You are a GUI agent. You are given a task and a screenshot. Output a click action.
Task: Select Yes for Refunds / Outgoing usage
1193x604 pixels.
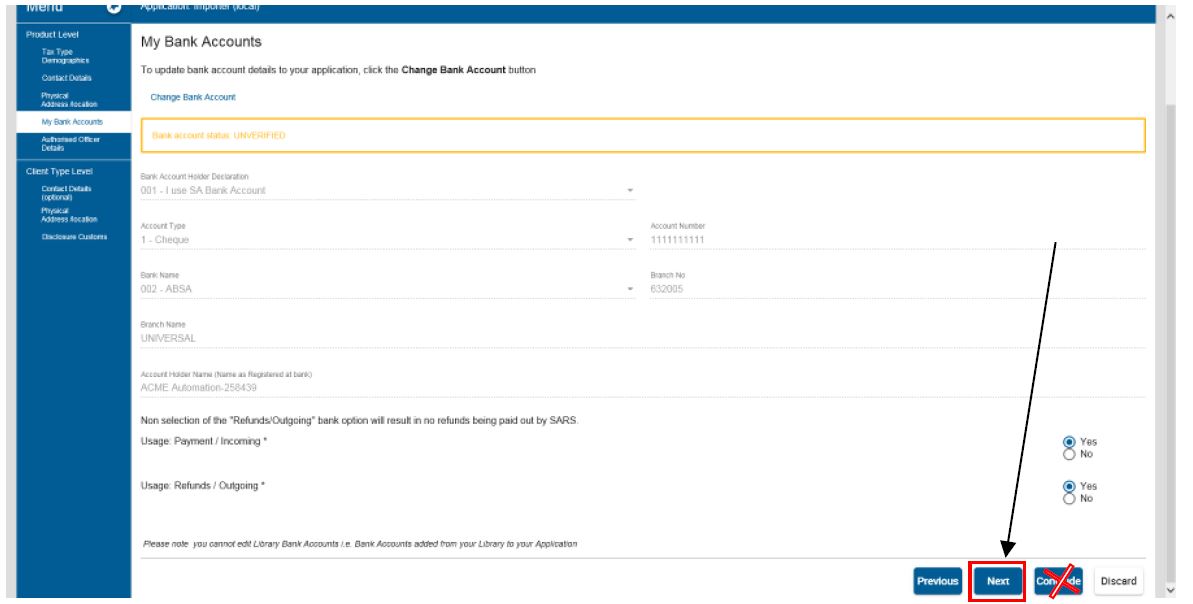tap(1069, 486)
